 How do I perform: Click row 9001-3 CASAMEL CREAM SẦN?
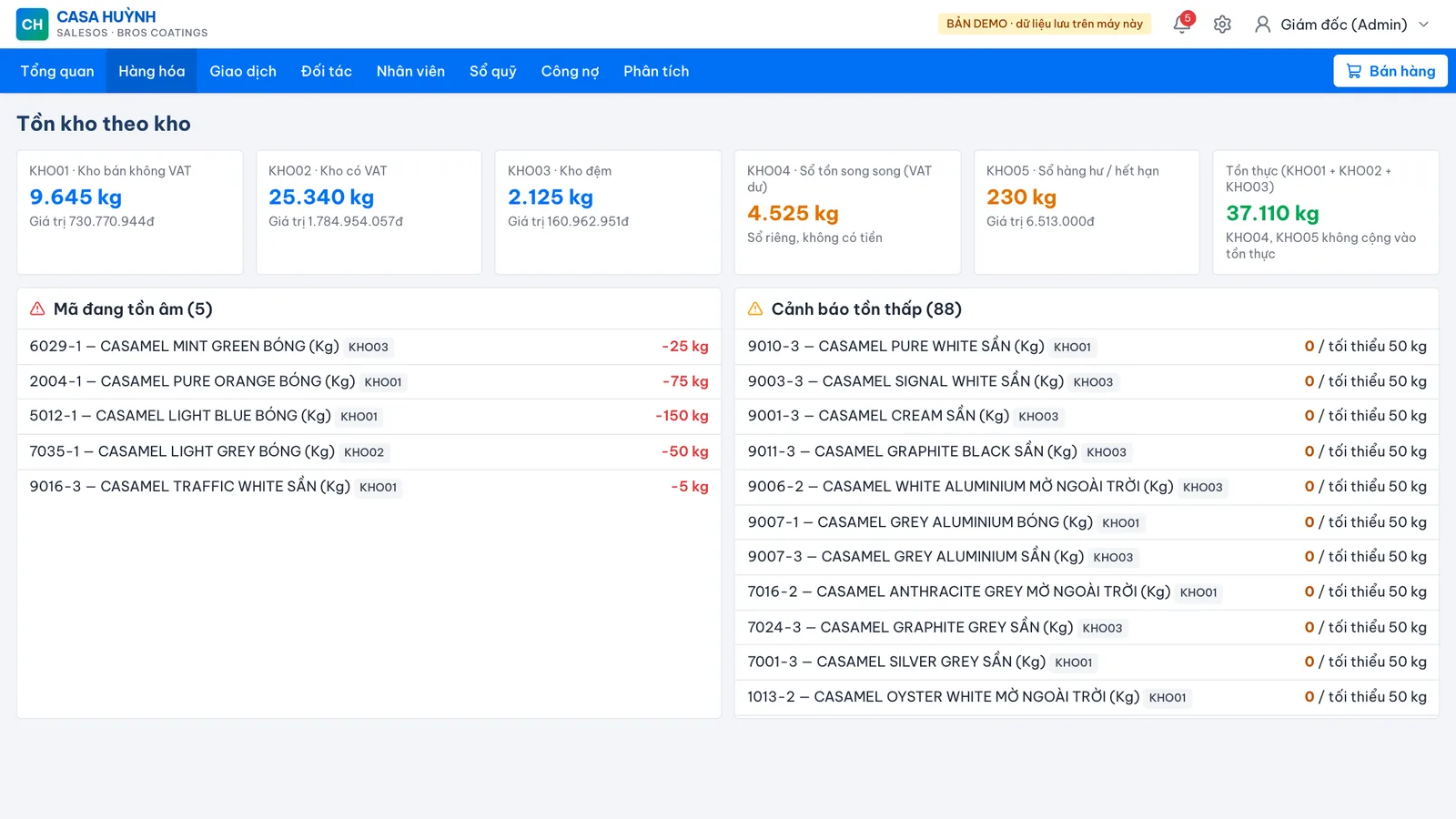pos(1087,416)
